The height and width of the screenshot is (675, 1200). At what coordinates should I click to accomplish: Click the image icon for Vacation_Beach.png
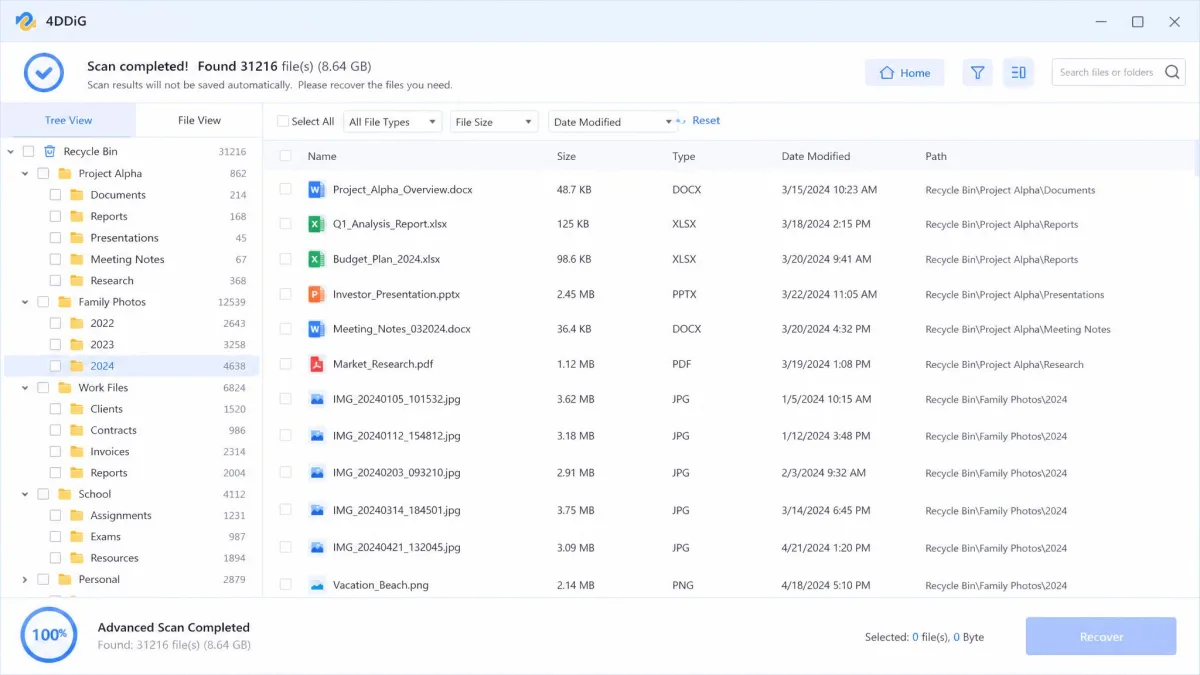tap(316, 585)
